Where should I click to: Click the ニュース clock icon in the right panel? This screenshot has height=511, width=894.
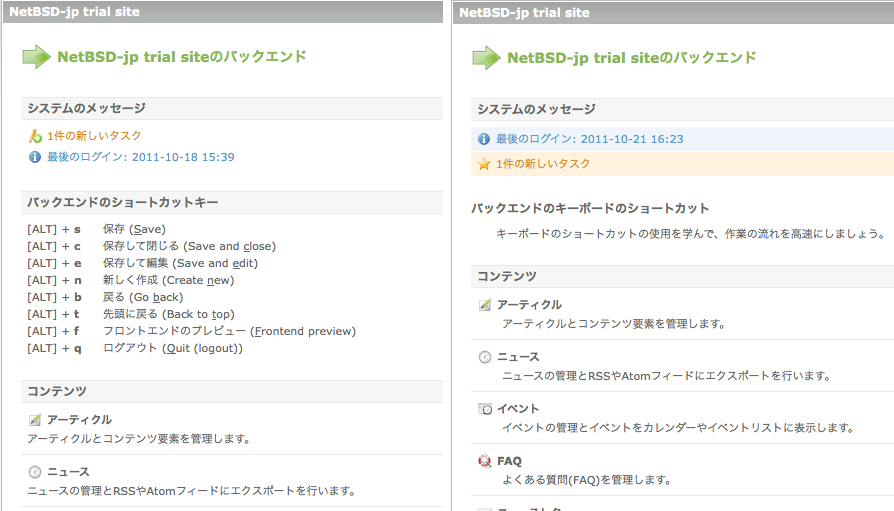485,357
